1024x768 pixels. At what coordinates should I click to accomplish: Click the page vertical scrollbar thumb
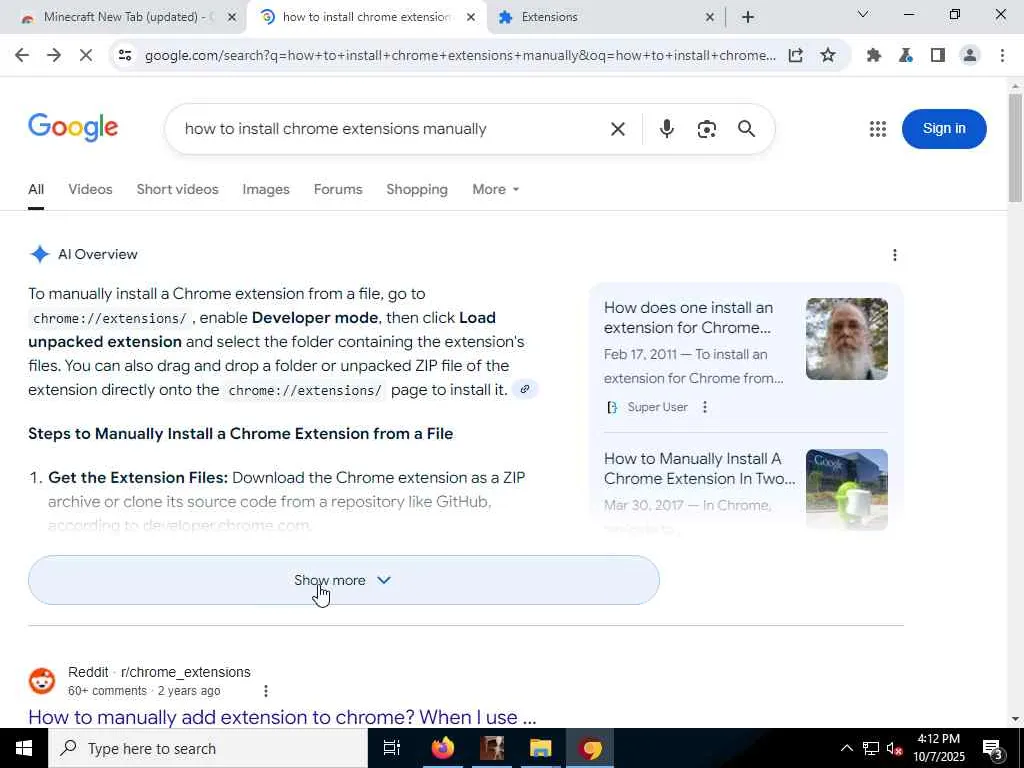[1015, 148]
